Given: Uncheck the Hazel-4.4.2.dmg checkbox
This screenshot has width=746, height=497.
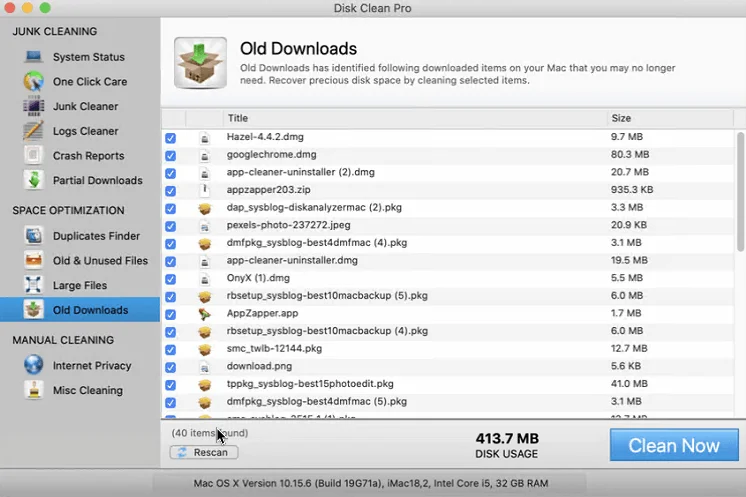Looking at the screenshot, I should [170, 138].
